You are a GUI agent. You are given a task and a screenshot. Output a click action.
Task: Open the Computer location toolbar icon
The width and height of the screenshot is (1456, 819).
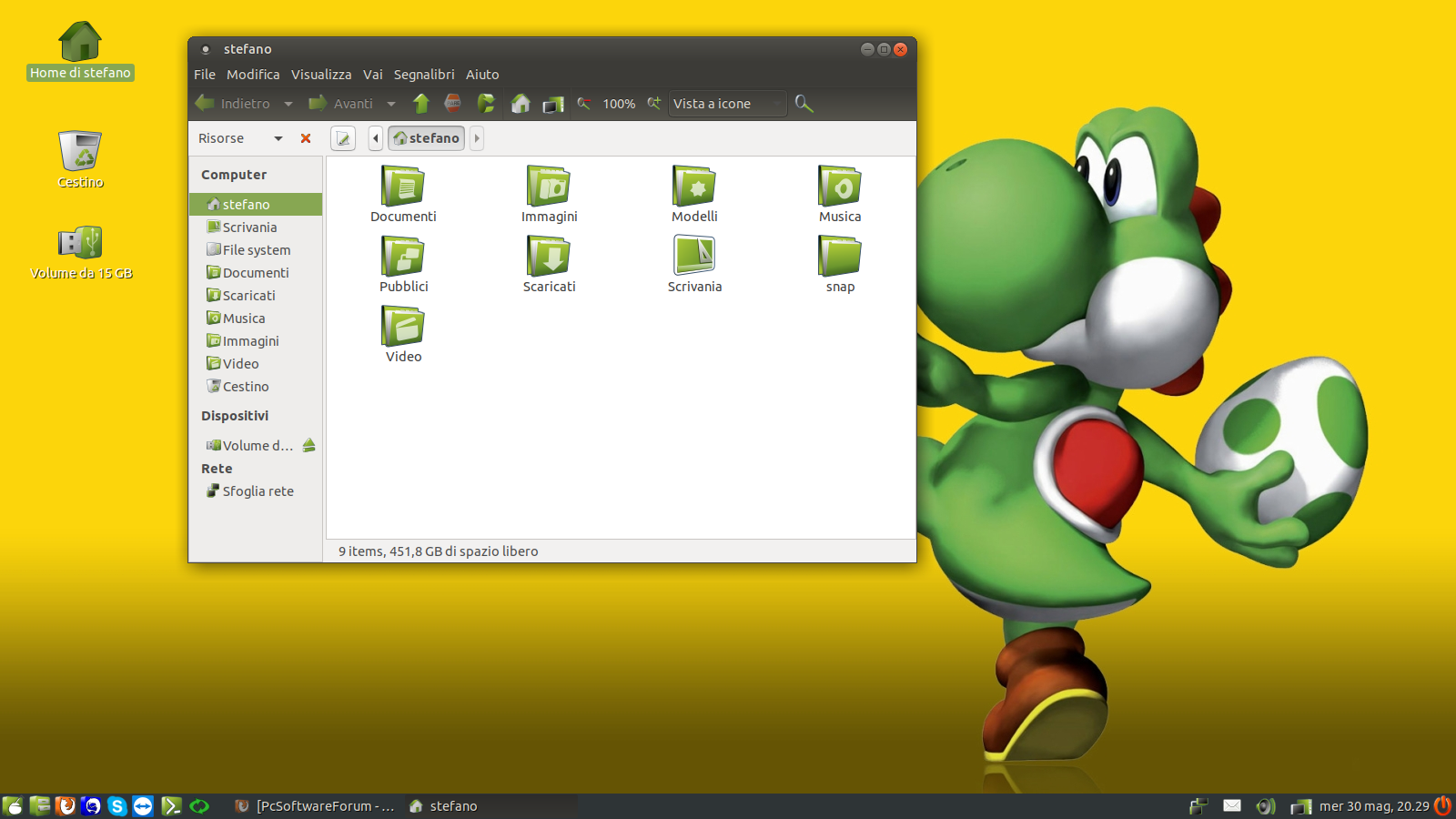[553, 105]
